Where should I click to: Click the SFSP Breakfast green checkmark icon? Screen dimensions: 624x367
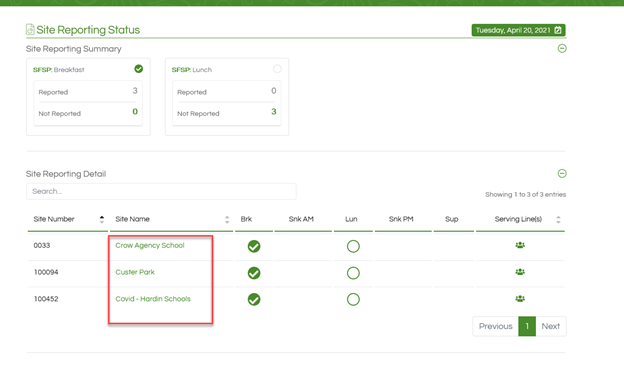(x=138, y=69)
